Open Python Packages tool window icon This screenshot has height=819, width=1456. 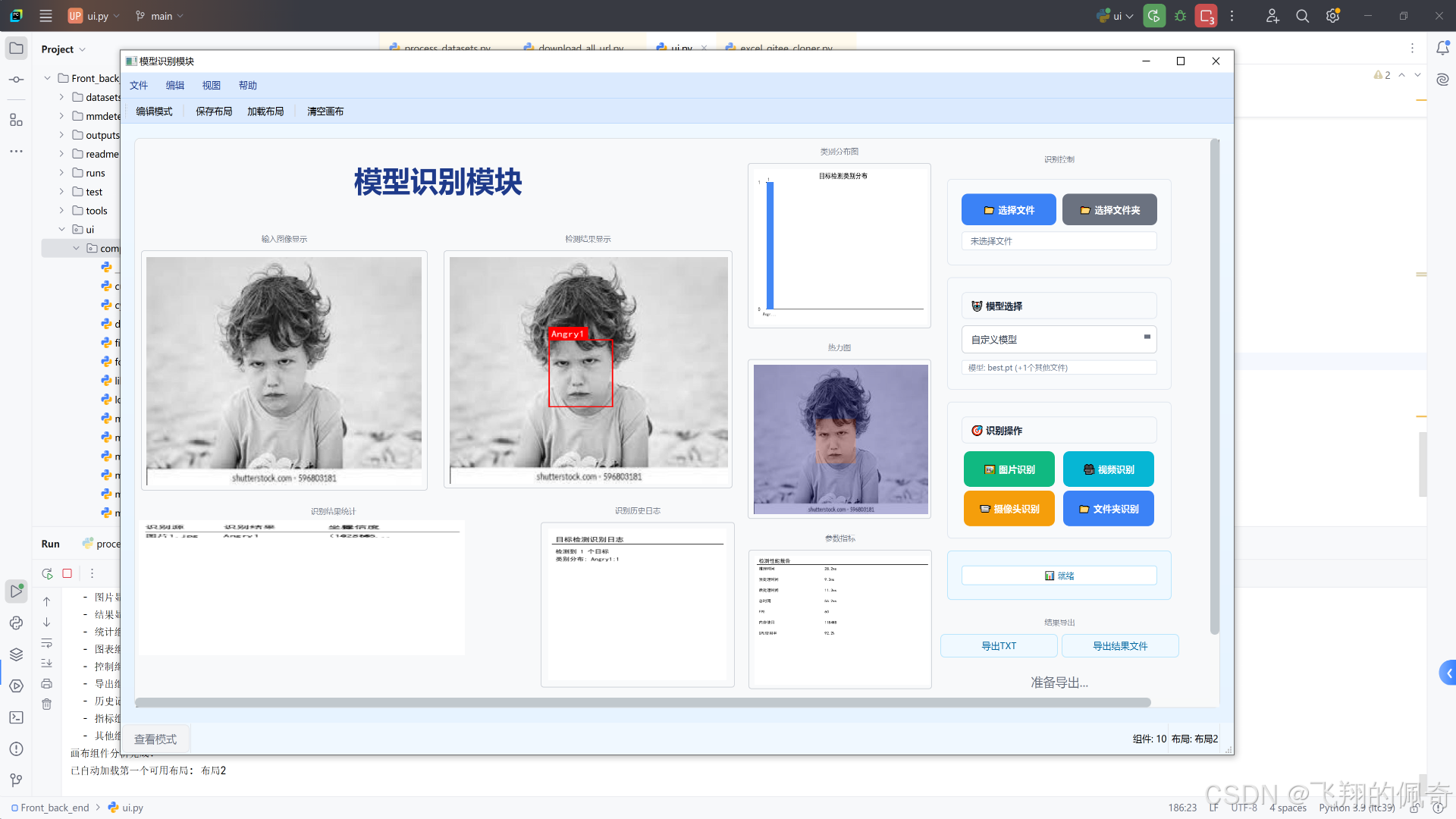(x=16, y=654)
